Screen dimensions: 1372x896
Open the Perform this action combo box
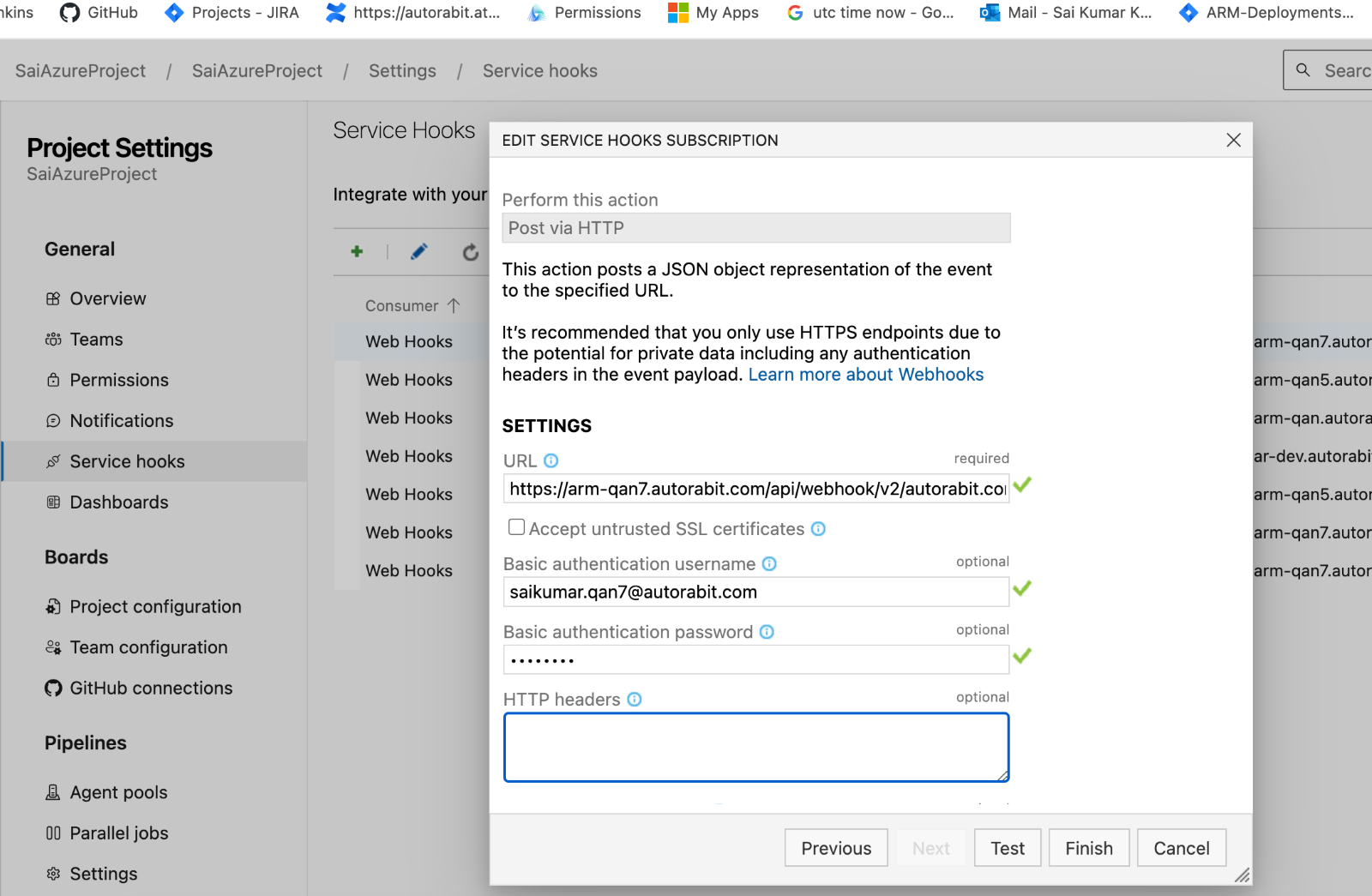point(755,228)
